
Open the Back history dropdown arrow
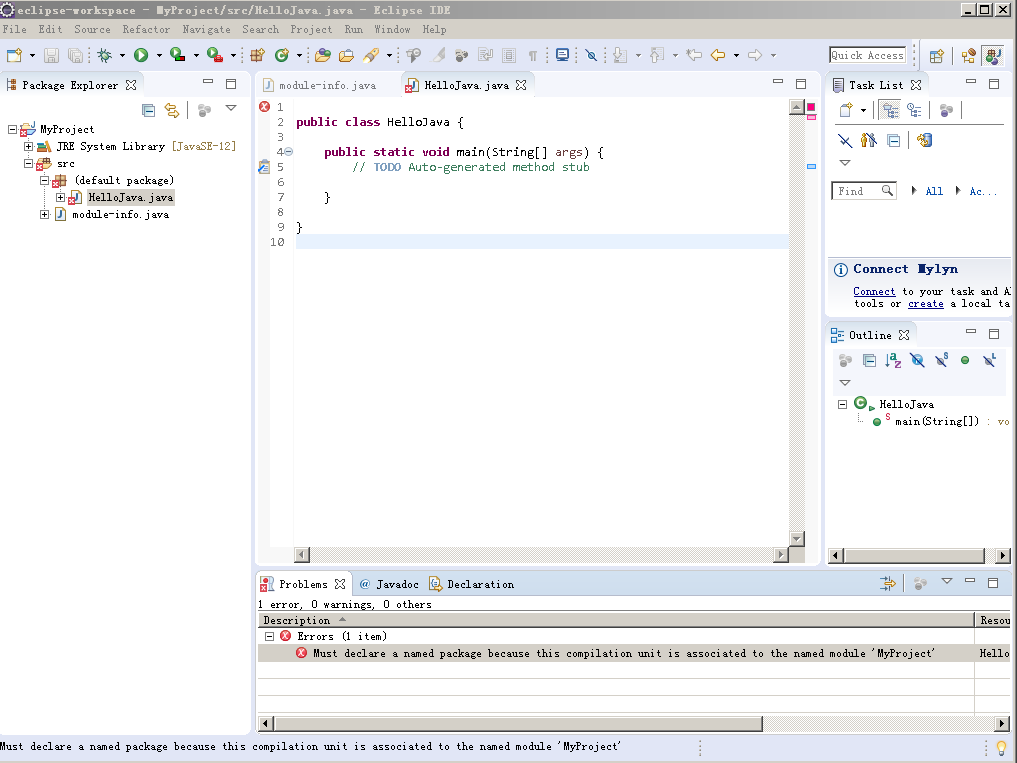pos(736,56)
